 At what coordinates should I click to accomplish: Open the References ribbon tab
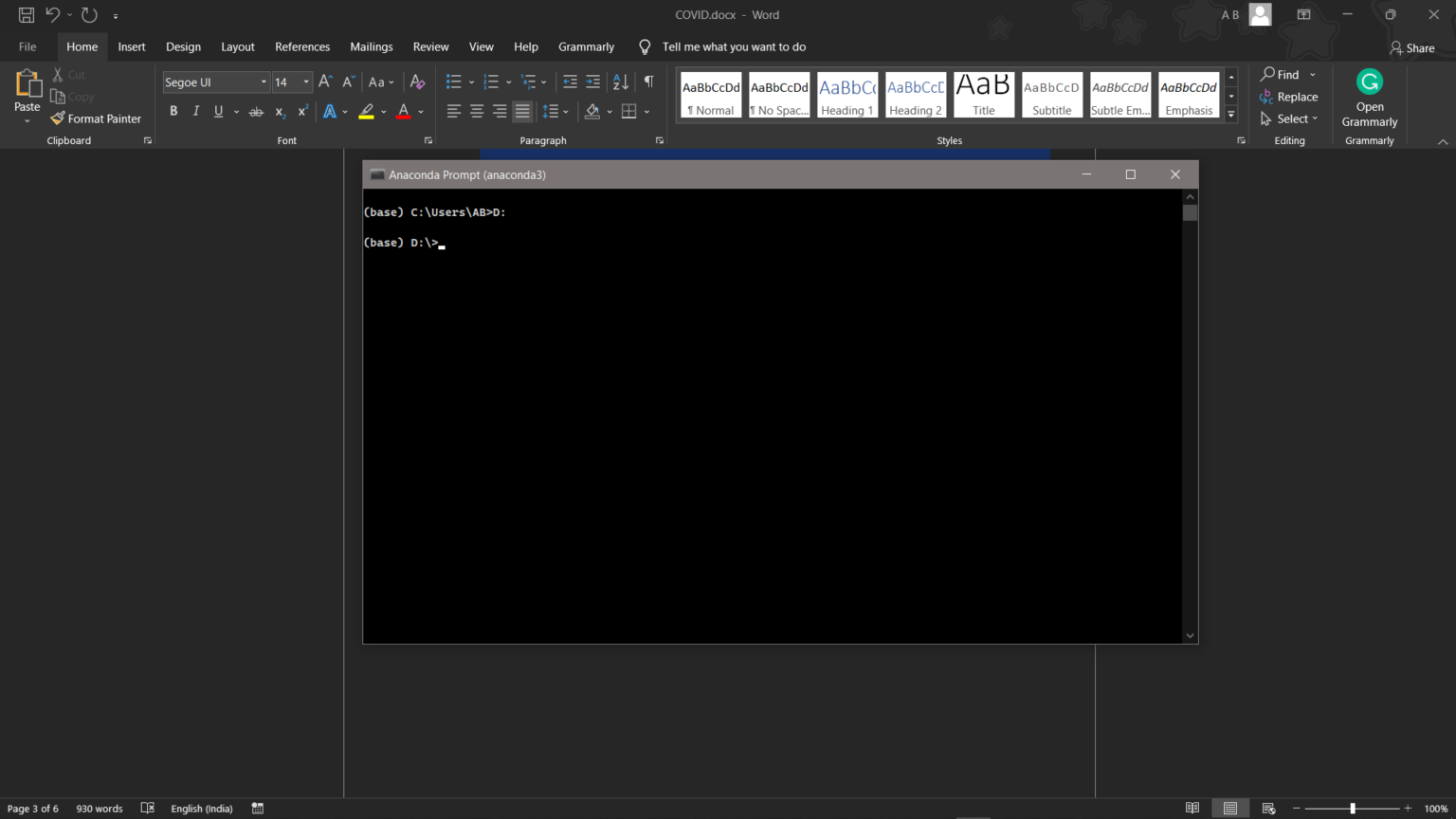302,46
